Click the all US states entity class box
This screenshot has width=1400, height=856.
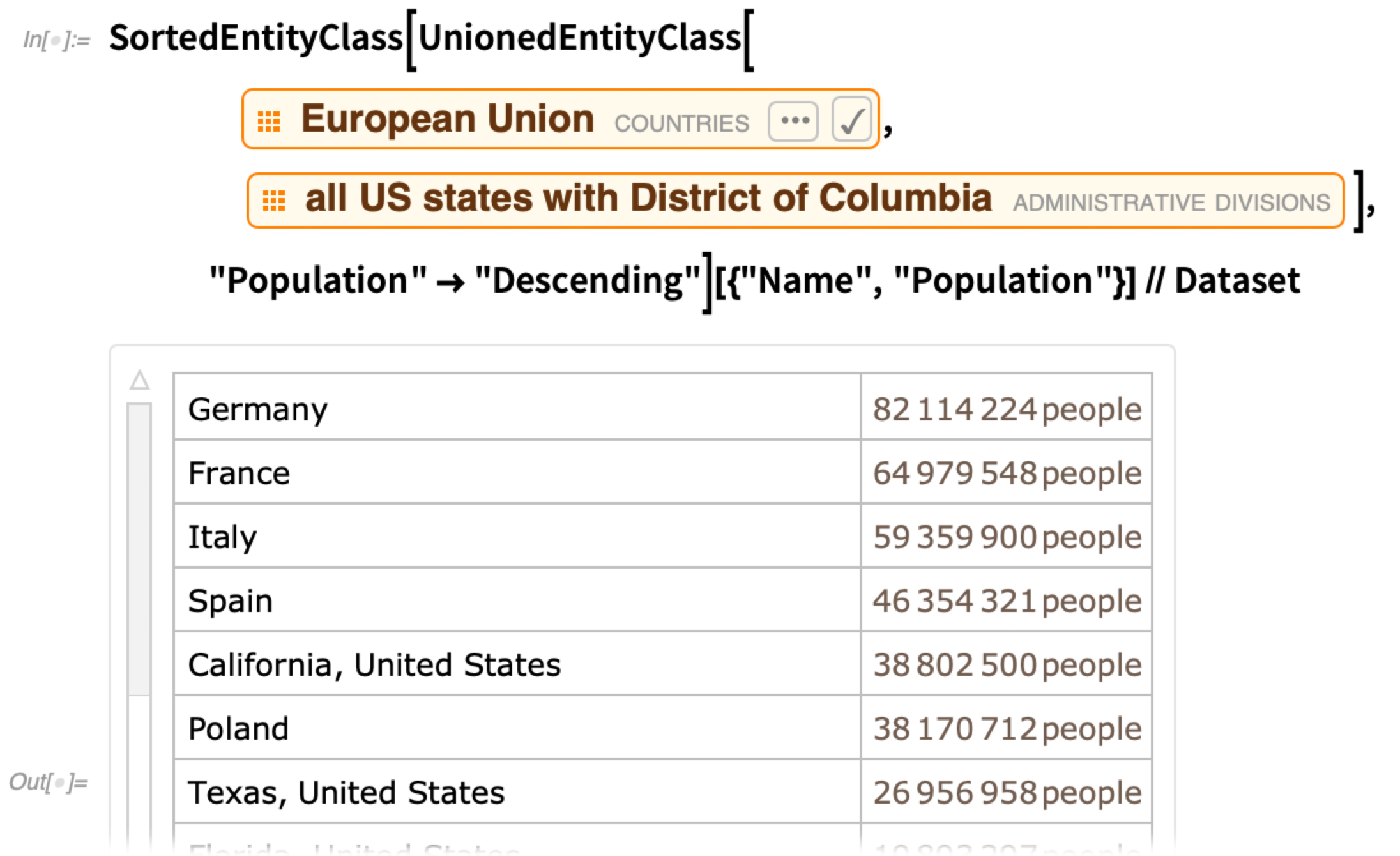(x=648, y=199)
